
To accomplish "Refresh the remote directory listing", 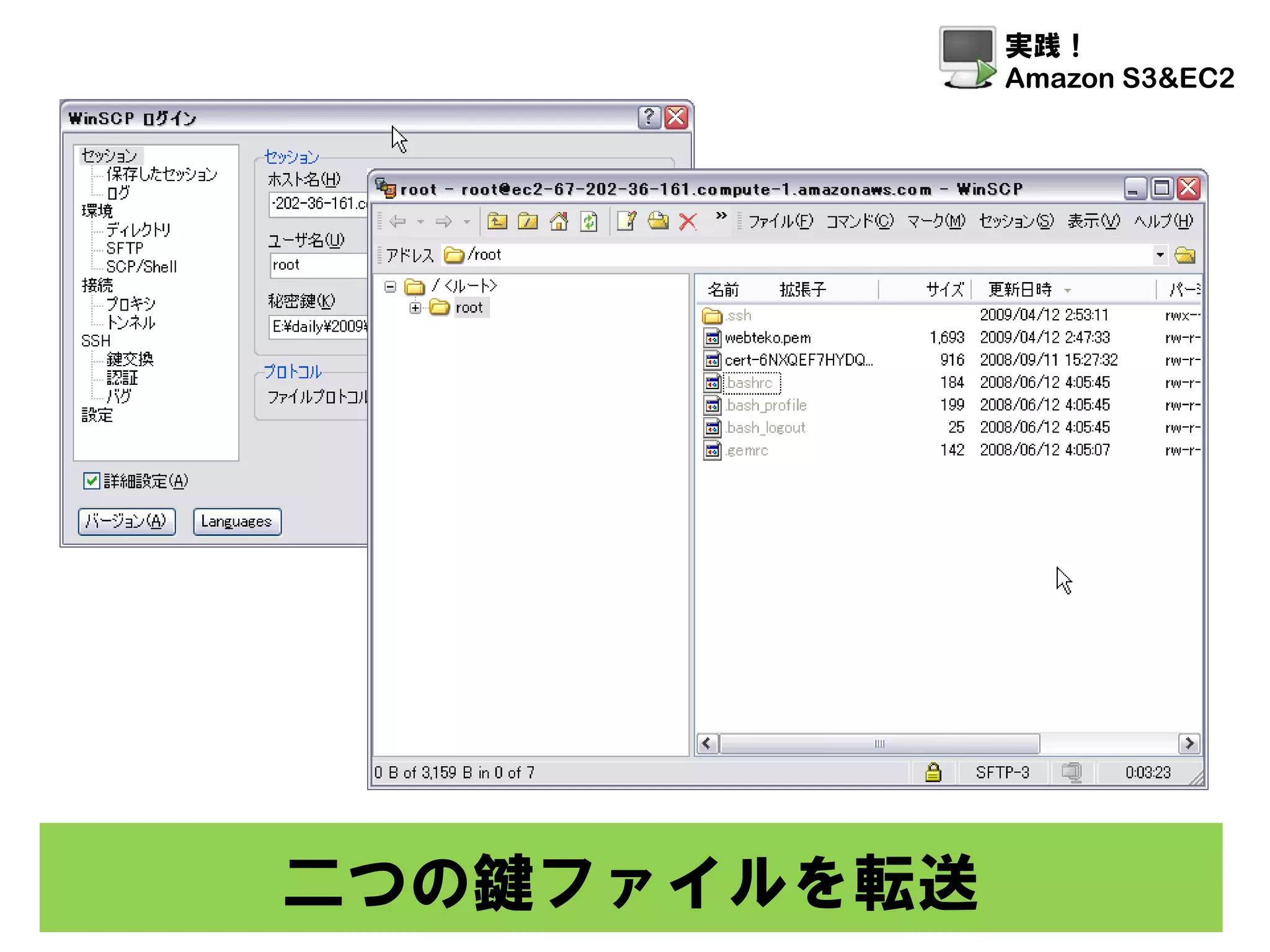I will [589, 221].
